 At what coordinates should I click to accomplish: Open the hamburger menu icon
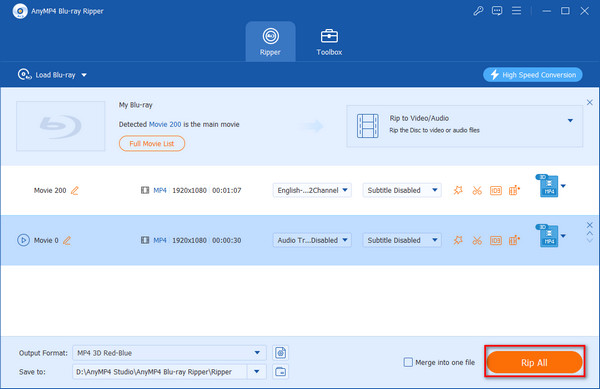(516, 11)
